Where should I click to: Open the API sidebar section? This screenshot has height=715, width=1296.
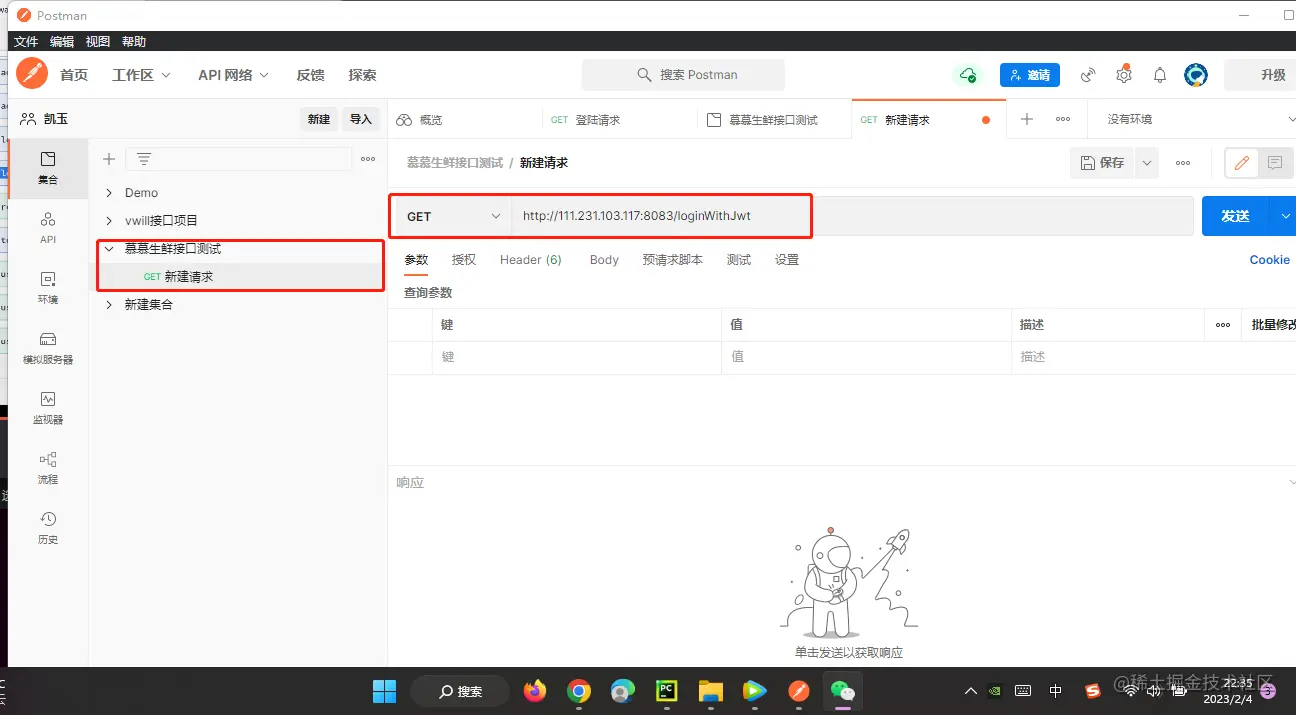48,227
